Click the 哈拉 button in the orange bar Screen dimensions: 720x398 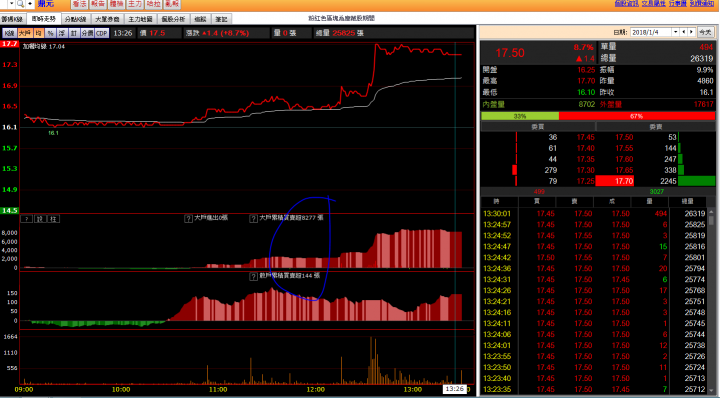coord(153,4)
